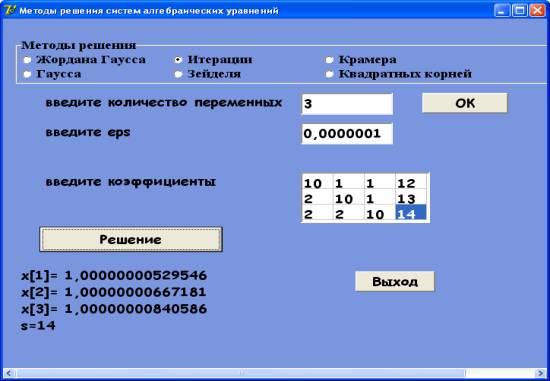The image size is (550, 381).
Task: Click the x[3]= 1,00000000840586 result text
Action: click(x=114, y=309)
